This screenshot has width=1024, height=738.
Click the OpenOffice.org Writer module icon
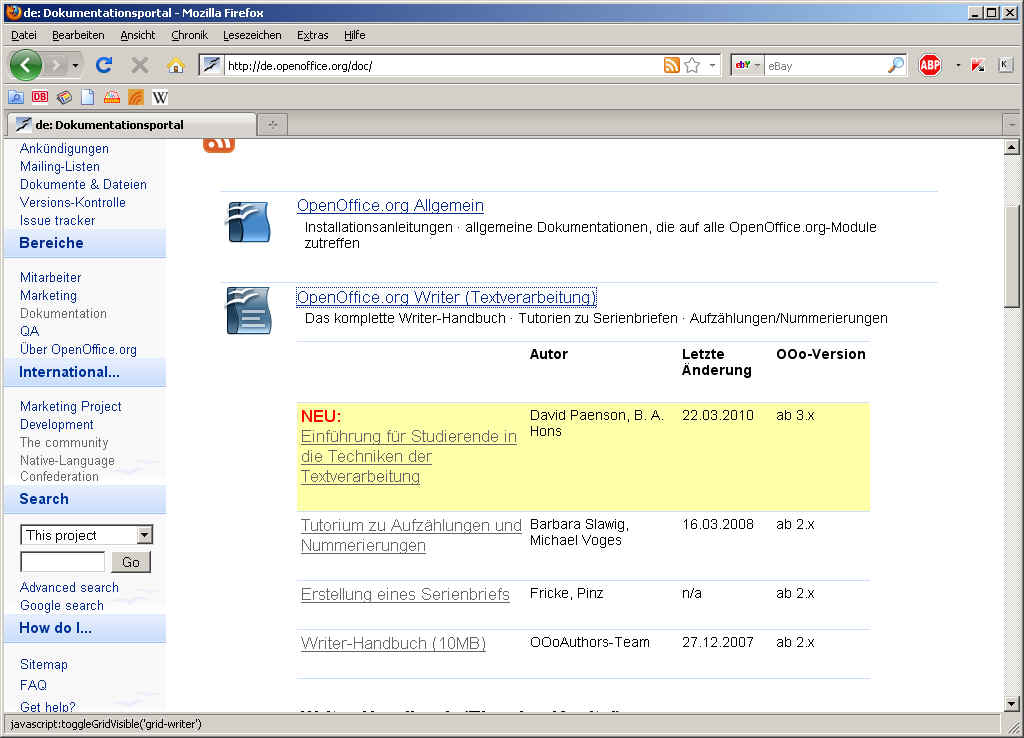coord(248,311)
